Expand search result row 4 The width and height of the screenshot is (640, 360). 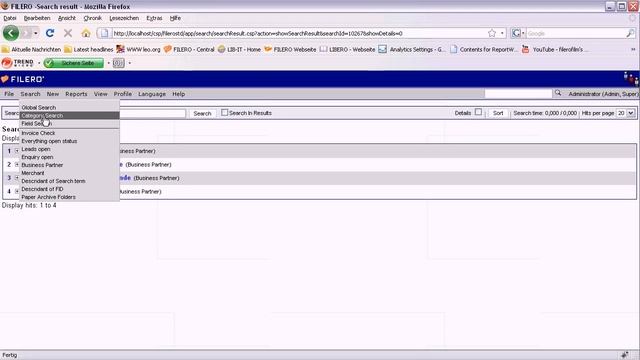pos(17,191)
